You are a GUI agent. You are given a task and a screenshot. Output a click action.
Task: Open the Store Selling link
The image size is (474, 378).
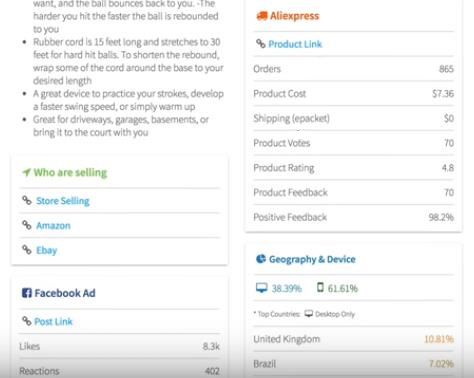(63, 201)
